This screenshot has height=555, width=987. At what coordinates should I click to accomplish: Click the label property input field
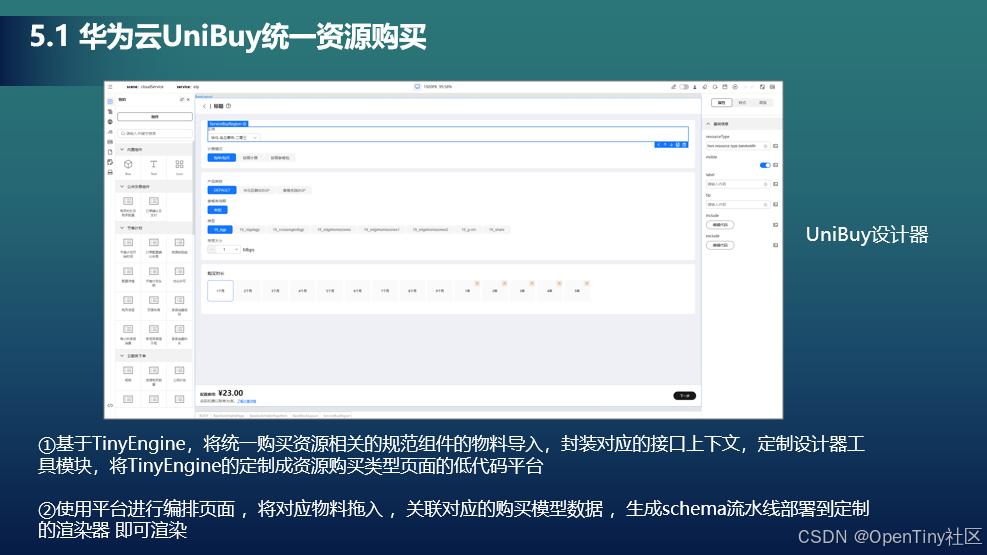(x=738, y=184)
